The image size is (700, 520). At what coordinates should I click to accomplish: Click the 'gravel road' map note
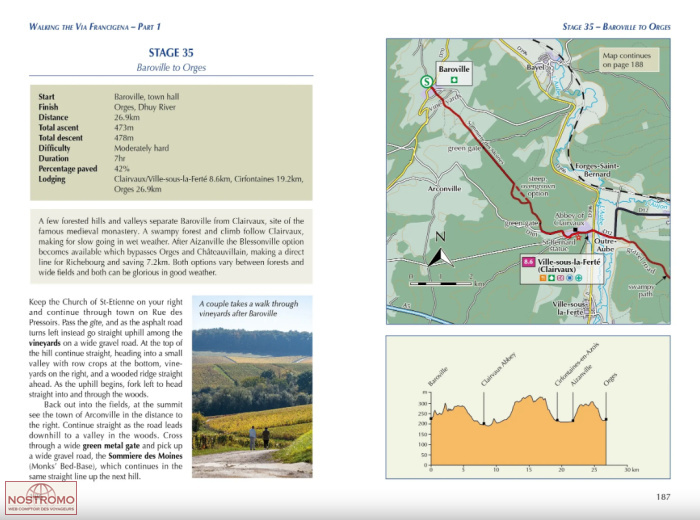(x=641, y=260)
